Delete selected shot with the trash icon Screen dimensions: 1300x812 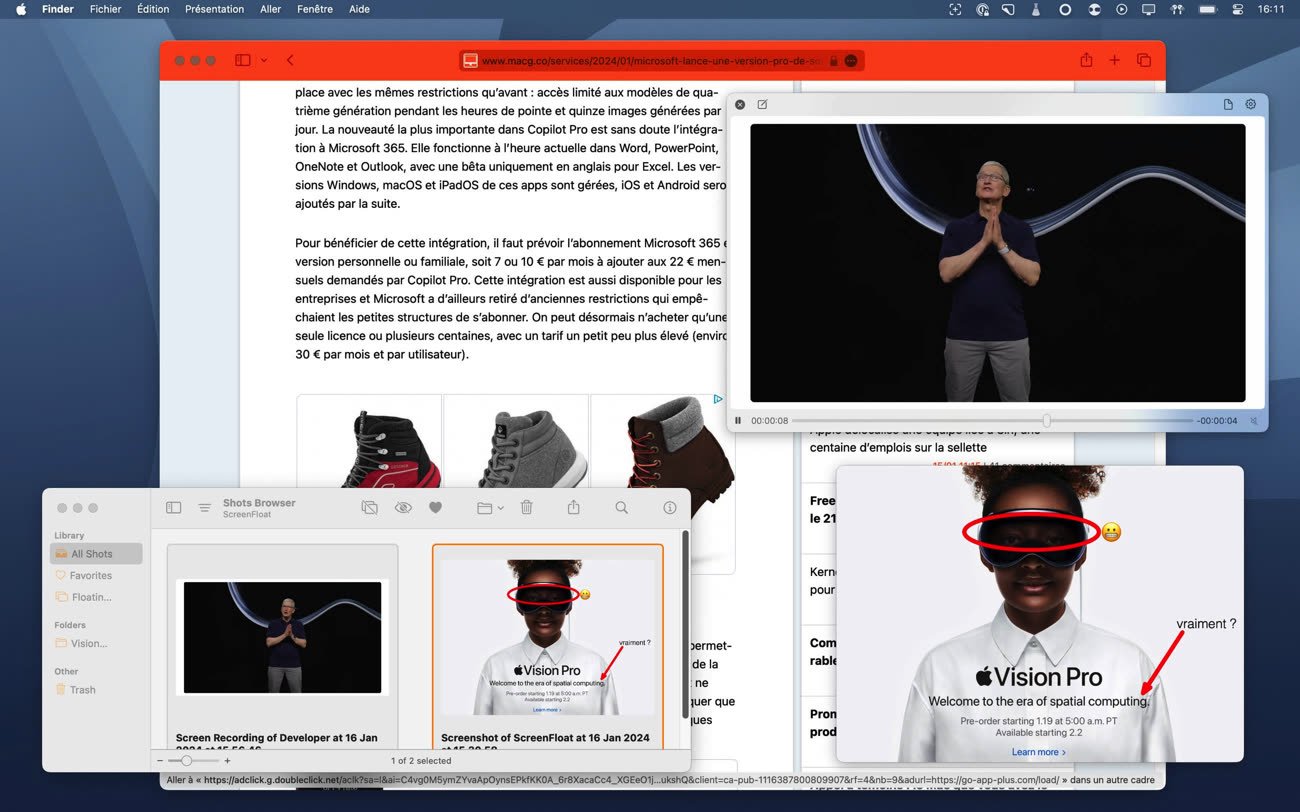[x=527, y=508]
